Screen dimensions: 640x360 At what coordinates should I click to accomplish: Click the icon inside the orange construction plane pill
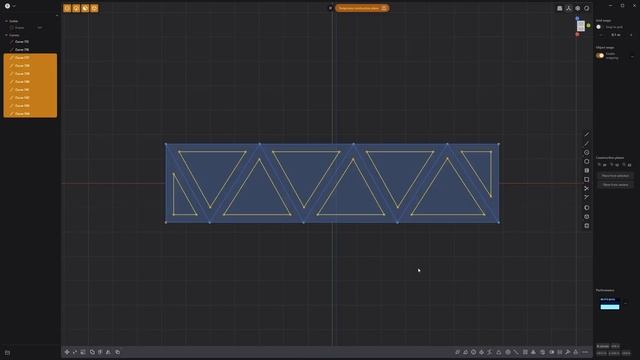(x=384, y=8)
